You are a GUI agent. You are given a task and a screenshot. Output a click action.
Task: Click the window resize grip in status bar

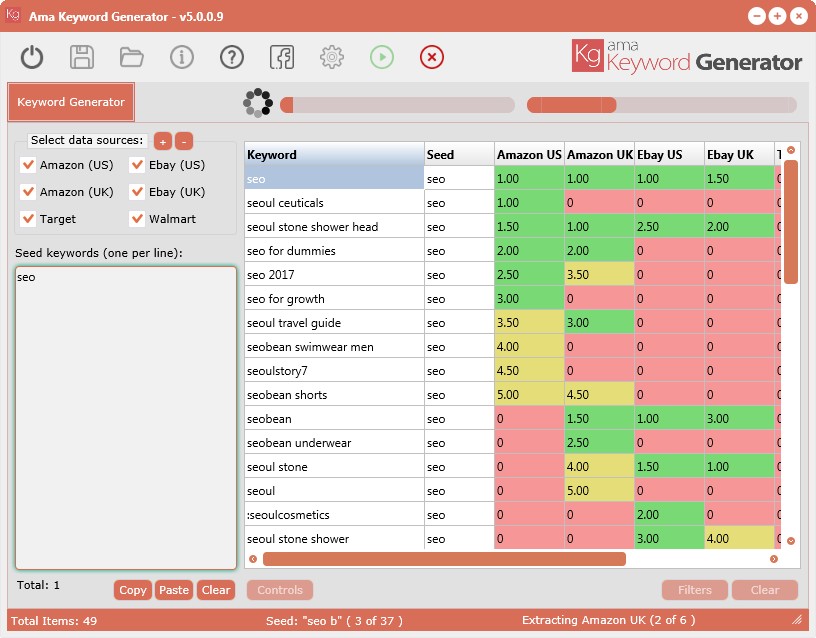(797, 619)
